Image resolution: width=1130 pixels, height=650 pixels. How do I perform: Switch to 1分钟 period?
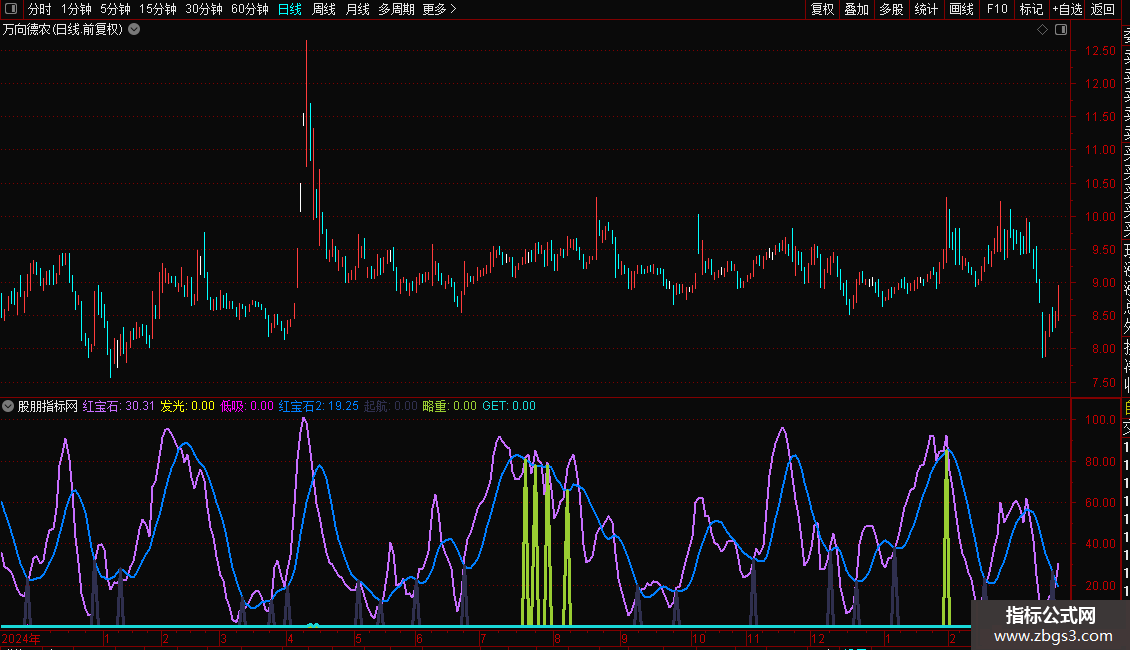click(76, 9)
